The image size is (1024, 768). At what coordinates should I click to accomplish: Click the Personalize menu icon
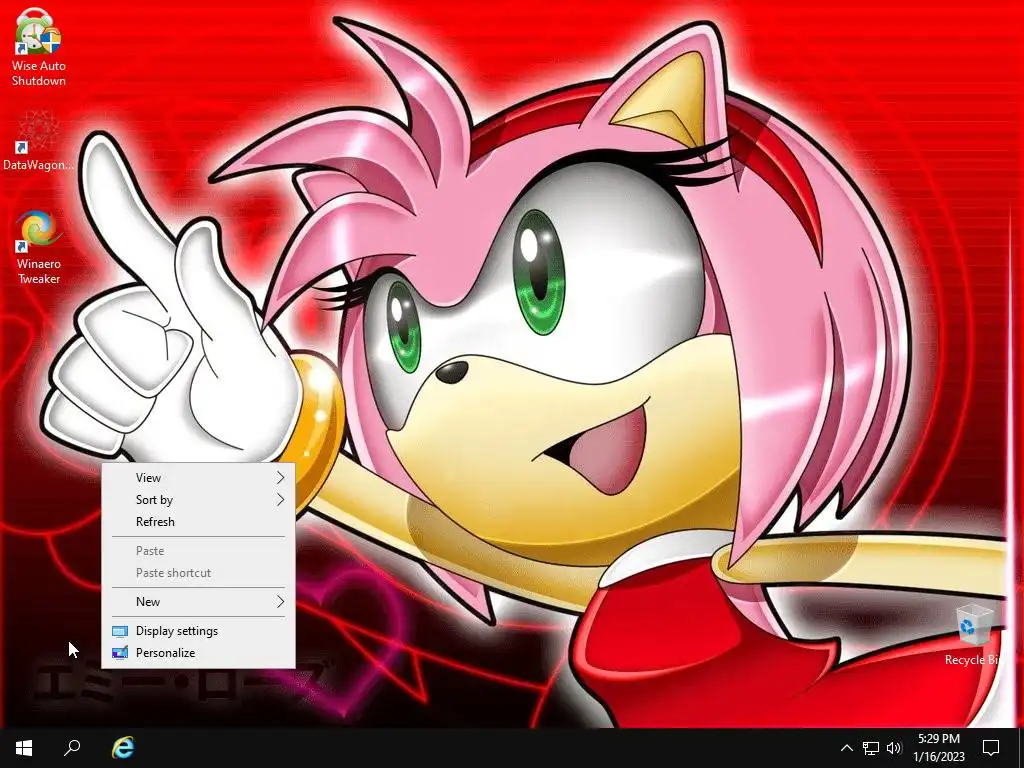click(120, 652)
